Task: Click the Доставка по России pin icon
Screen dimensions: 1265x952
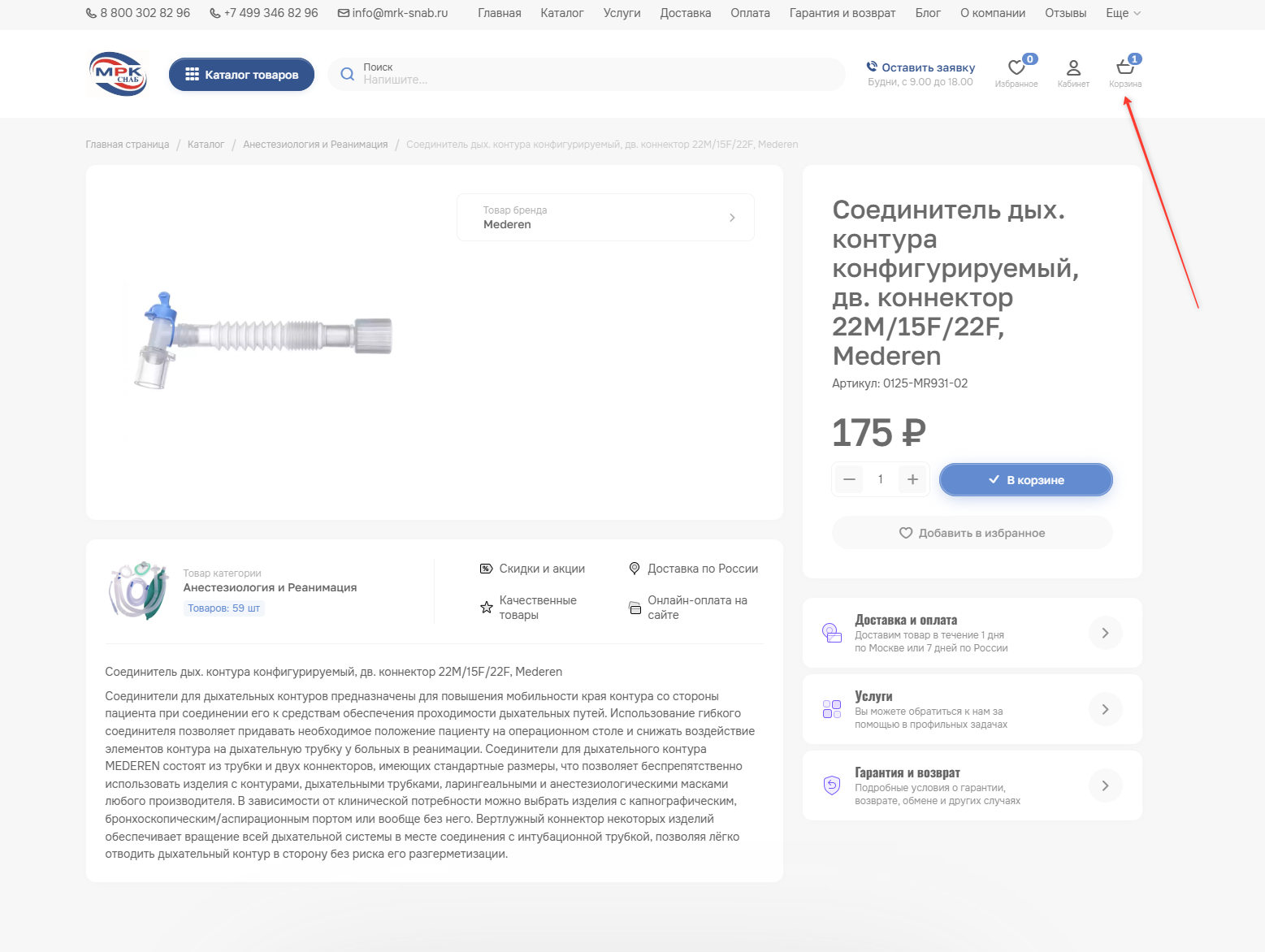Action: (x=635, y=569)
